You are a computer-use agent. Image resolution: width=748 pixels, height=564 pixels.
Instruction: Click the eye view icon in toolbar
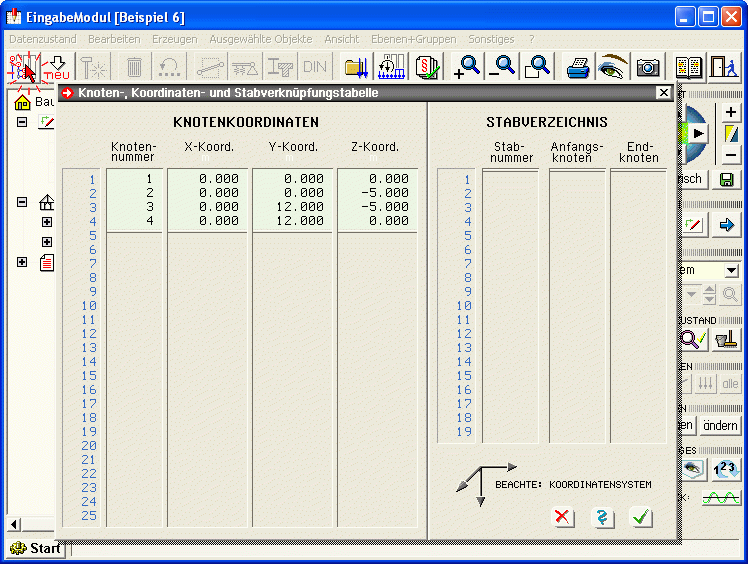point(612,67)
